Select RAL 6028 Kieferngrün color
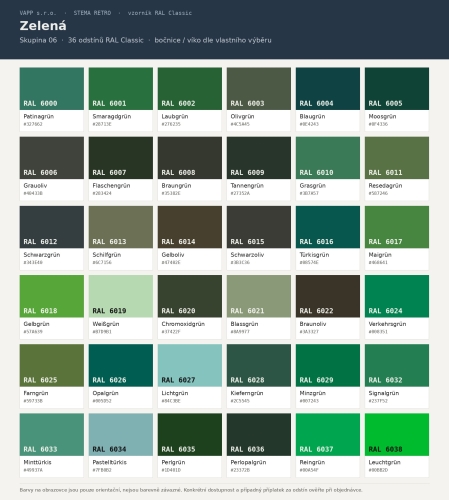 [x=259, y=365]
